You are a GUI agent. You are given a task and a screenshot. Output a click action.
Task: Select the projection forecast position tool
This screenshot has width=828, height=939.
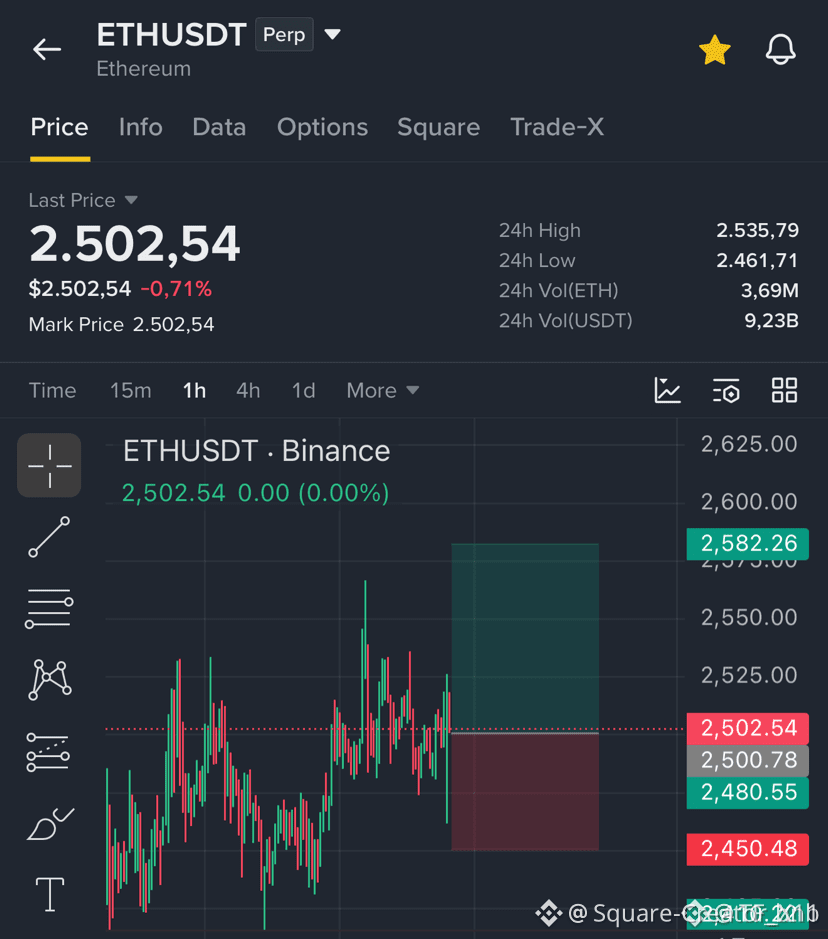[x=48, y=752]
